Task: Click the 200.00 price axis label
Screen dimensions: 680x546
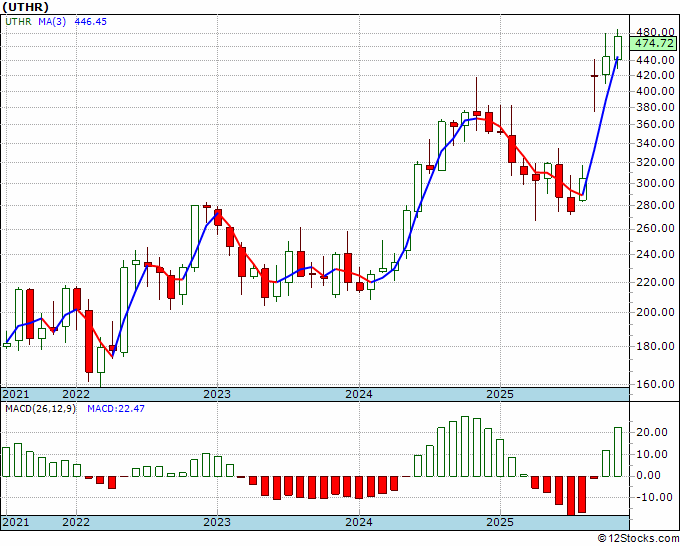Action: tap(655, 312)
